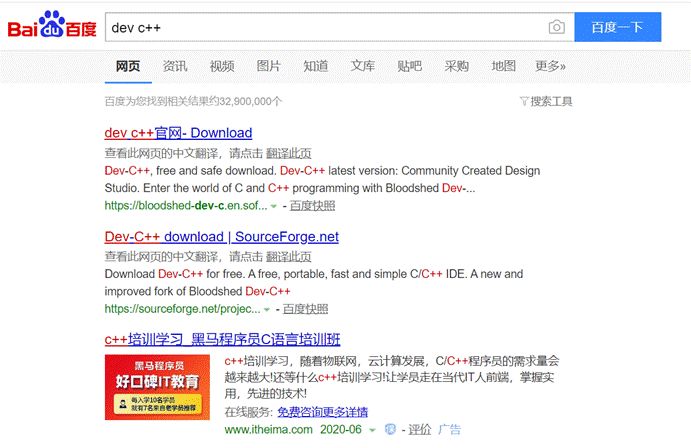The width and height of the screenshot is (691, 448).
Task: Go to the 地图 tab
Action: point(503,67)
